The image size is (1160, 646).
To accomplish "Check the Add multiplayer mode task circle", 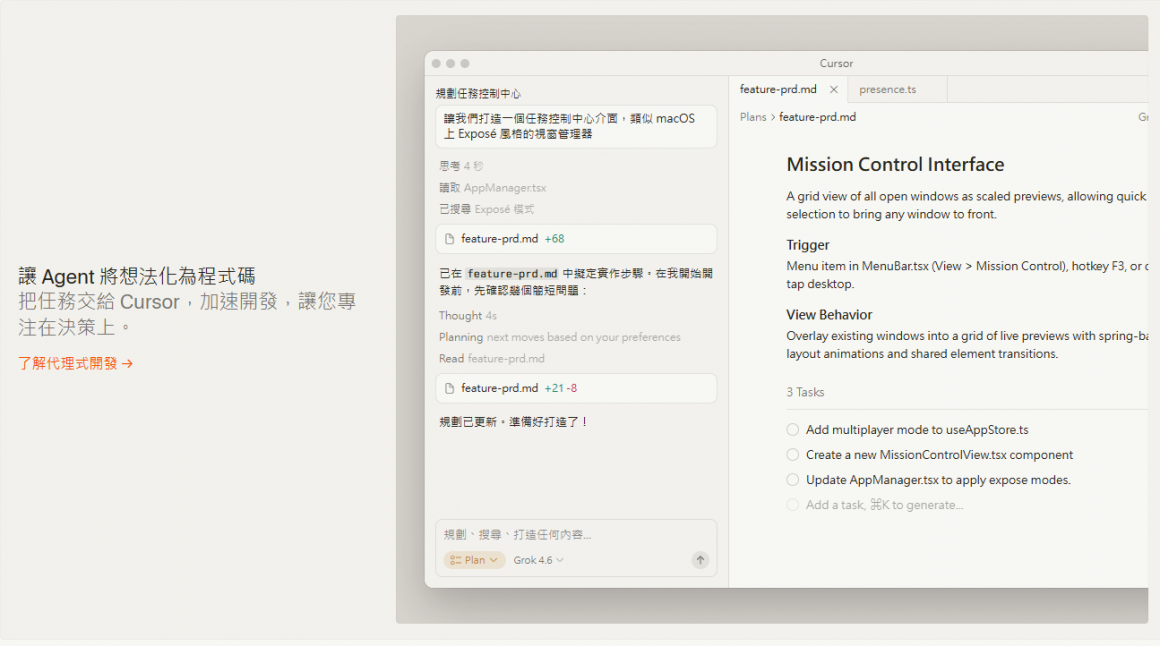I will point(792,429).
